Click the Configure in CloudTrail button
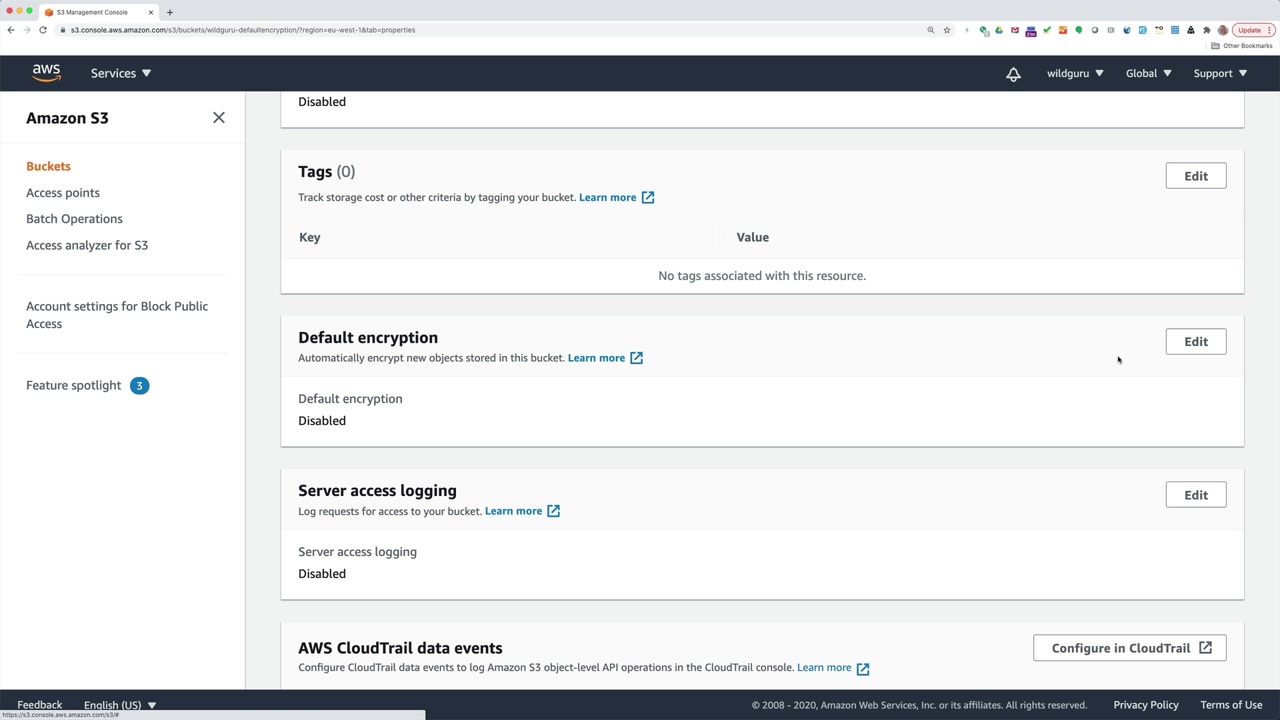 [1130, 648]
